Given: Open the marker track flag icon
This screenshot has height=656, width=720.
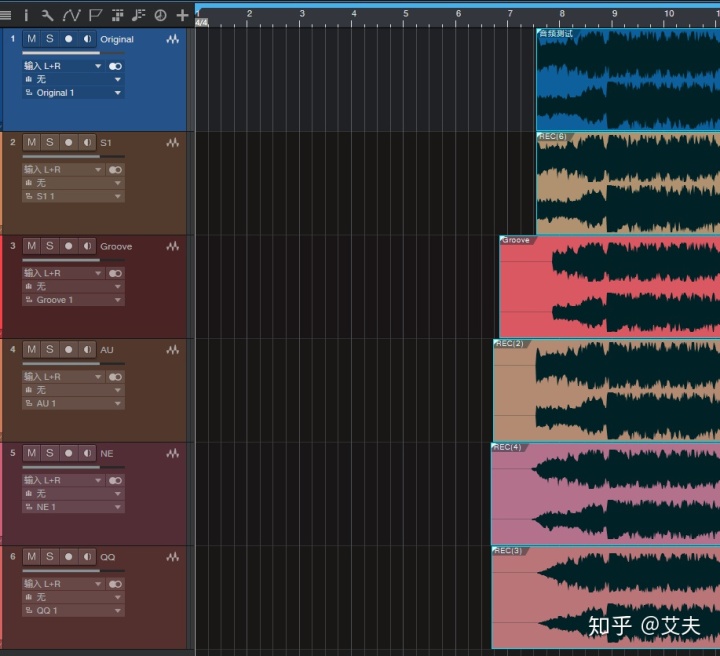Looking at the screenshot, I should pyautogui.click(x=95, y=16).
